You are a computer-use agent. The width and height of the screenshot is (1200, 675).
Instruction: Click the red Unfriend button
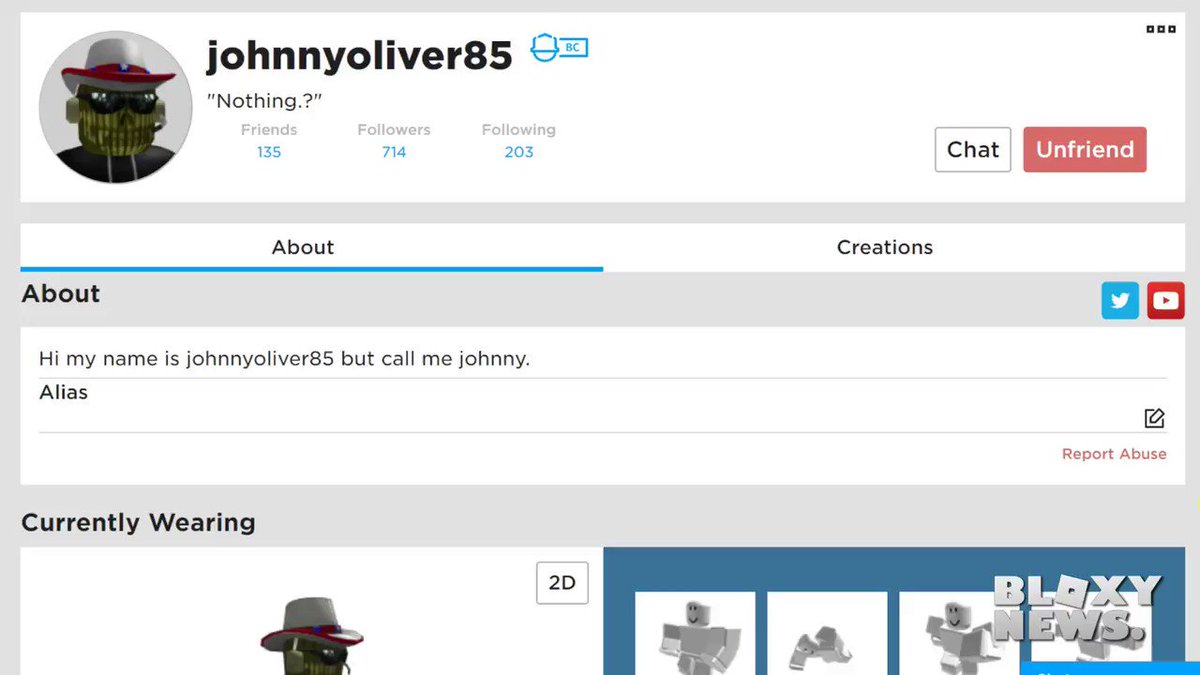(x=1085, y=149)
